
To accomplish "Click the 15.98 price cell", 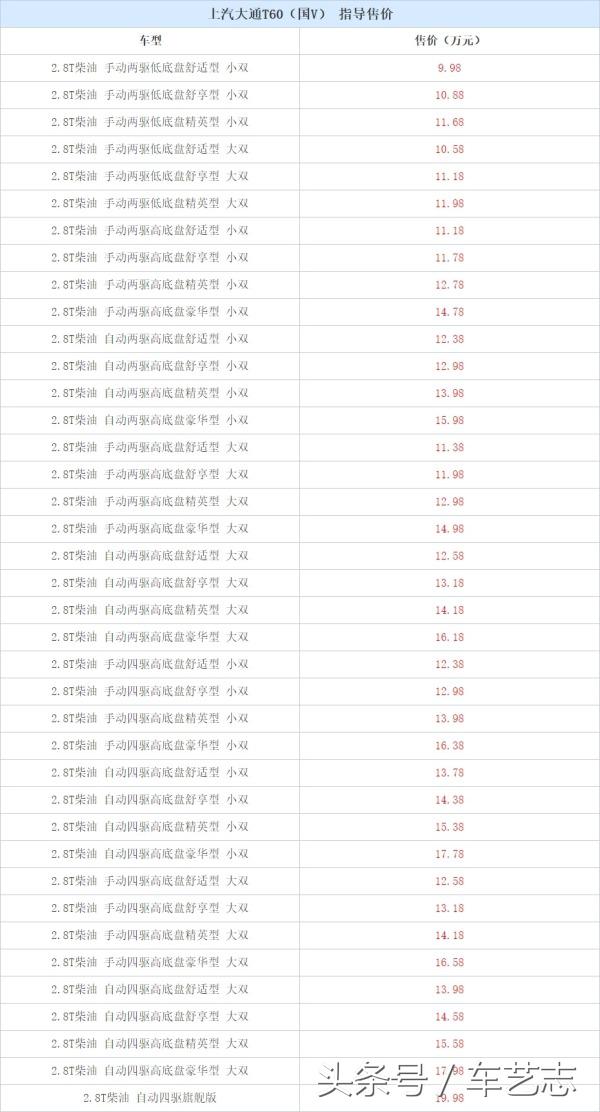I will click(448, 420).
